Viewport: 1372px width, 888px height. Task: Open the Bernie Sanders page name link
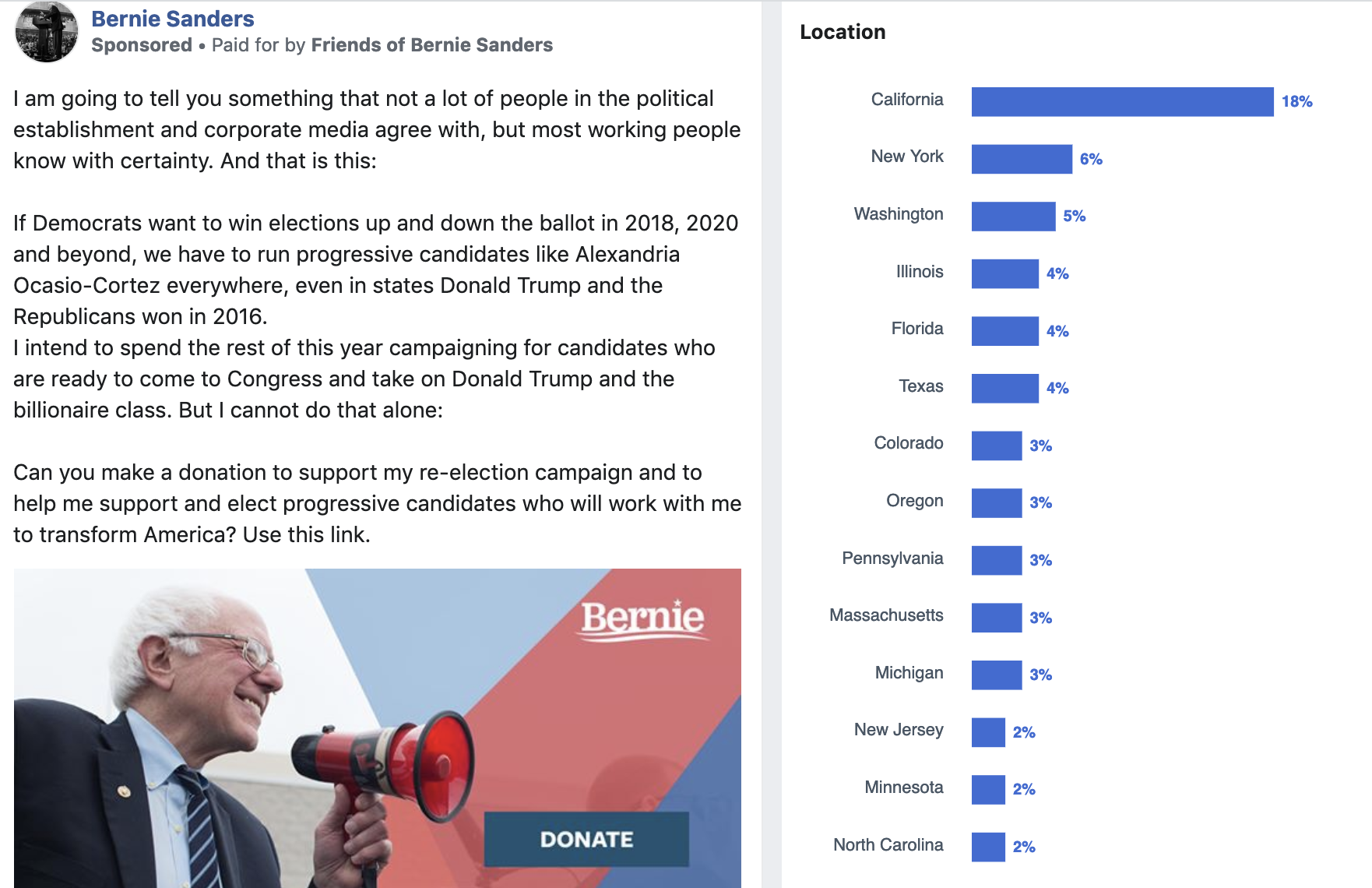point(173,19)
